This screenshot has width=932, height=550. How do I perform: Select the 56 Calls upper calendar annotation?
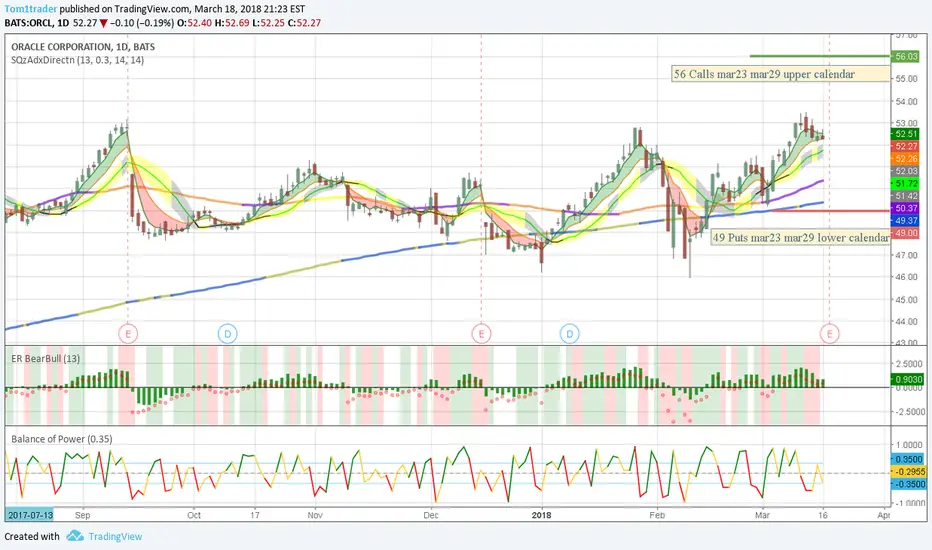[781, 74]
